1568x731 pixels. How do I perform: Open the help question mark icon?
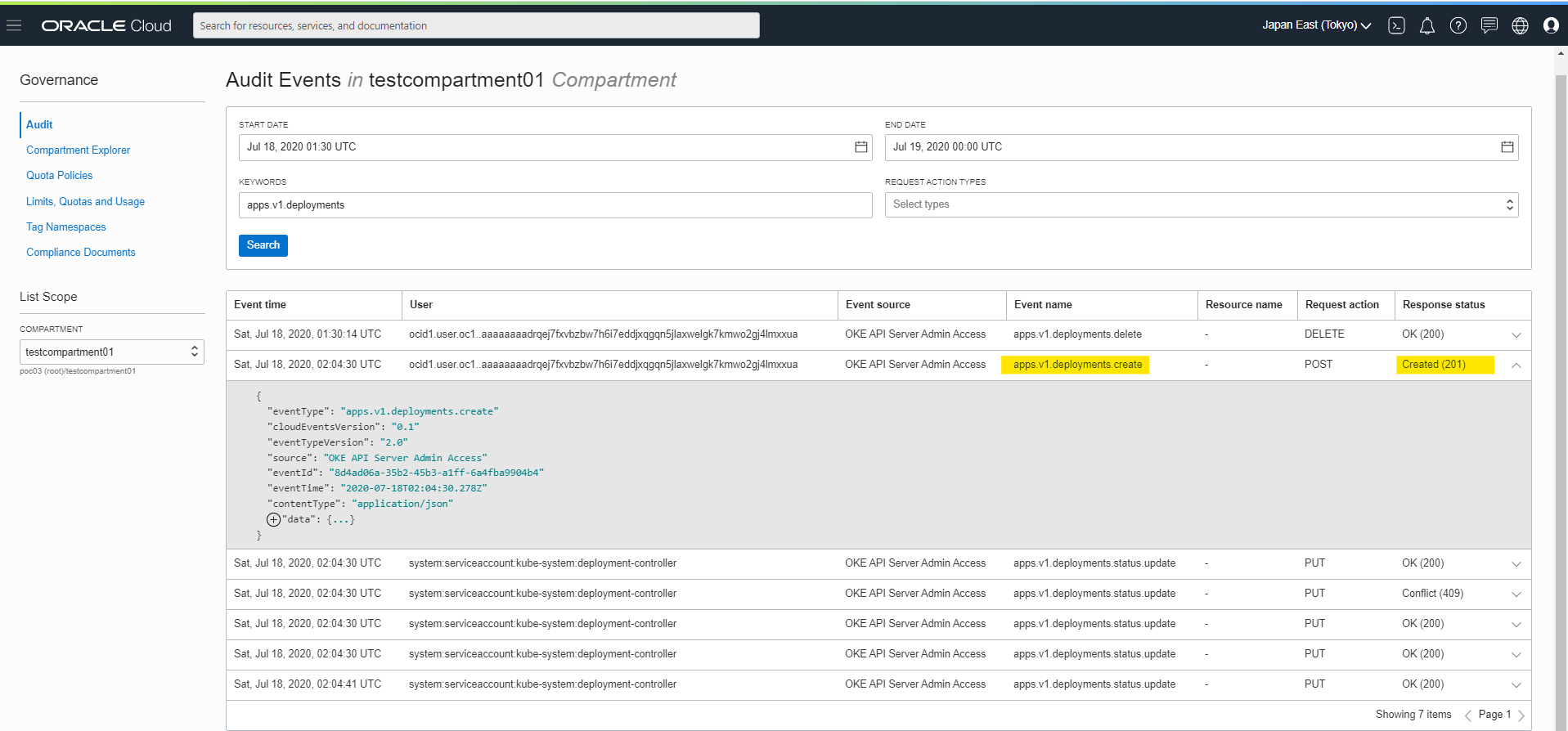click(1458, 25)
